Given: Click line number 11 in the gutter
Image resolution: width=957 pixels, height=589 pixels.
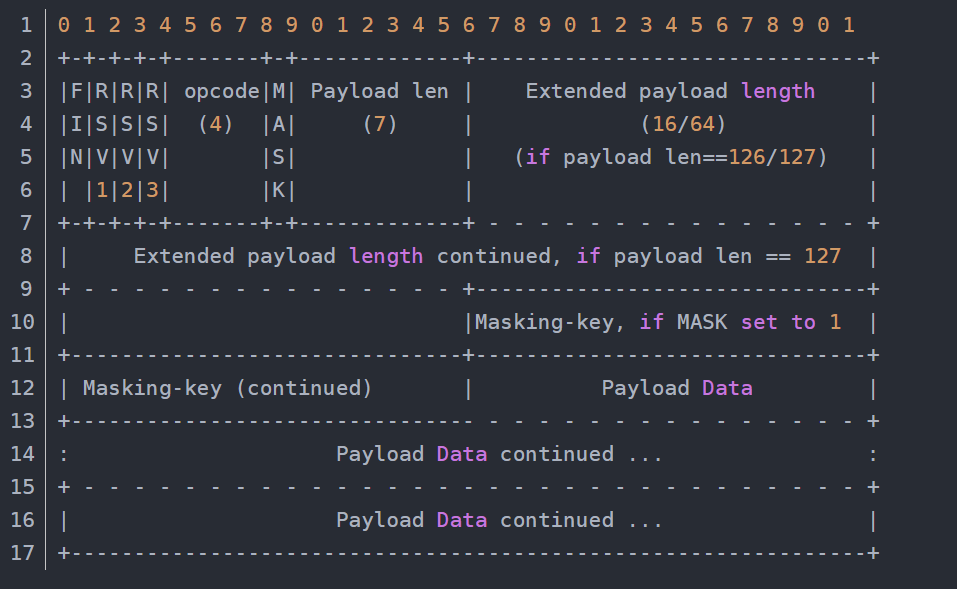Looking at the screenshot, I should tap(23, 355).
